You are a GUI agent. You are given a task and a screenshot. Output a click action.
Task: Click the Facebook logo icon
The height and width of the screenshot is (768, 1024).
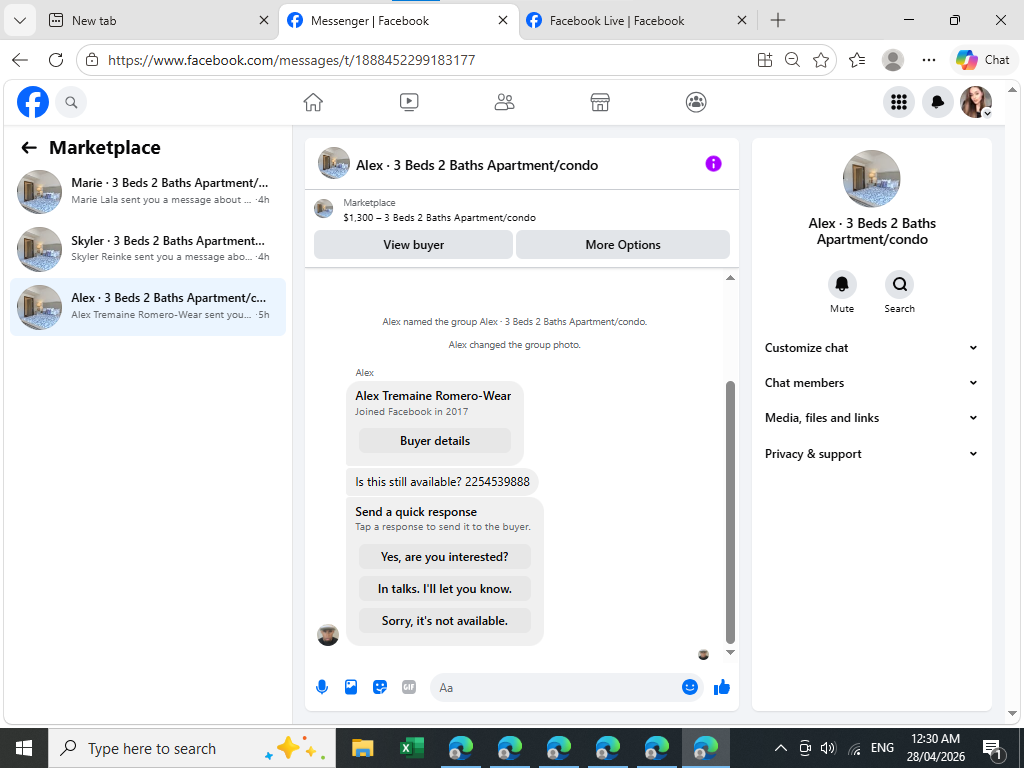tap(33, 102)
